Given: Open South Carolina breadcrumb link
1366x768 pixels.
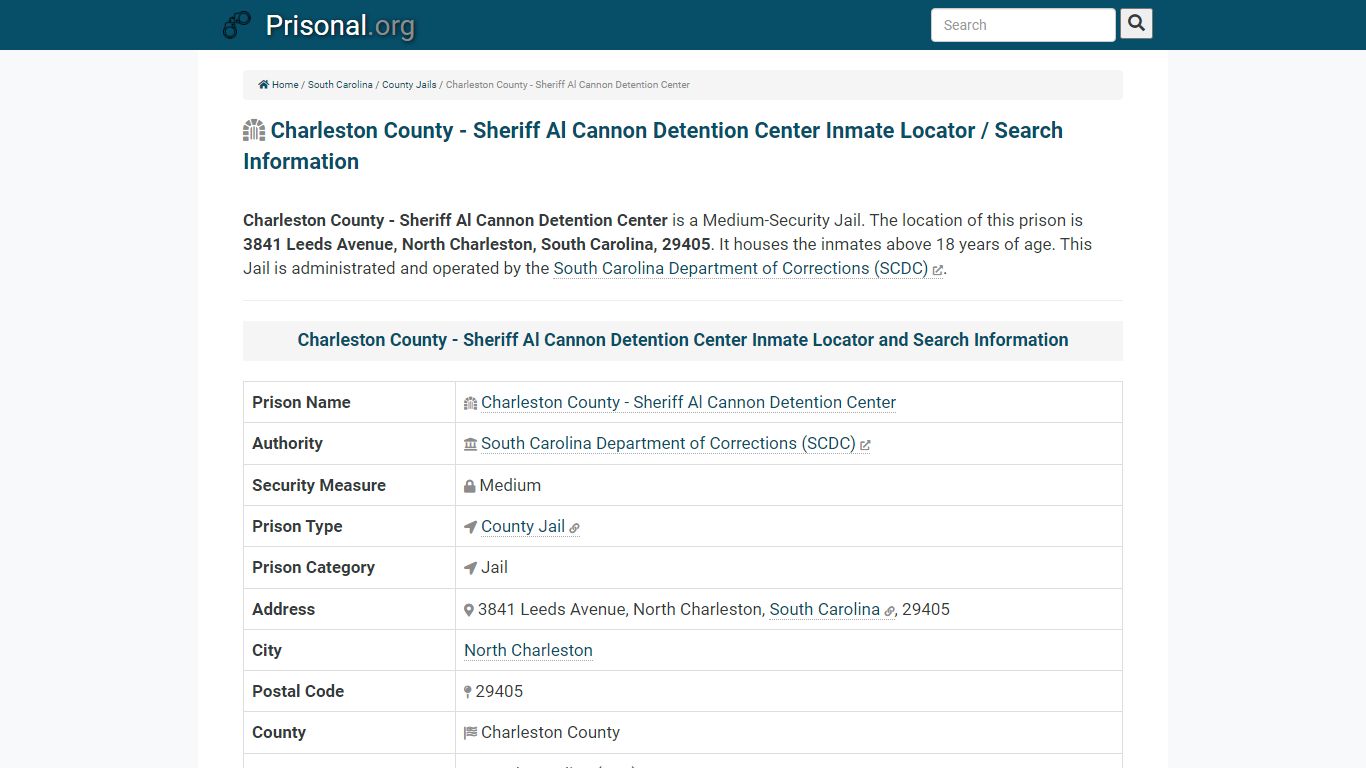Looking at the screenshot, I should [x=340, y=85].
